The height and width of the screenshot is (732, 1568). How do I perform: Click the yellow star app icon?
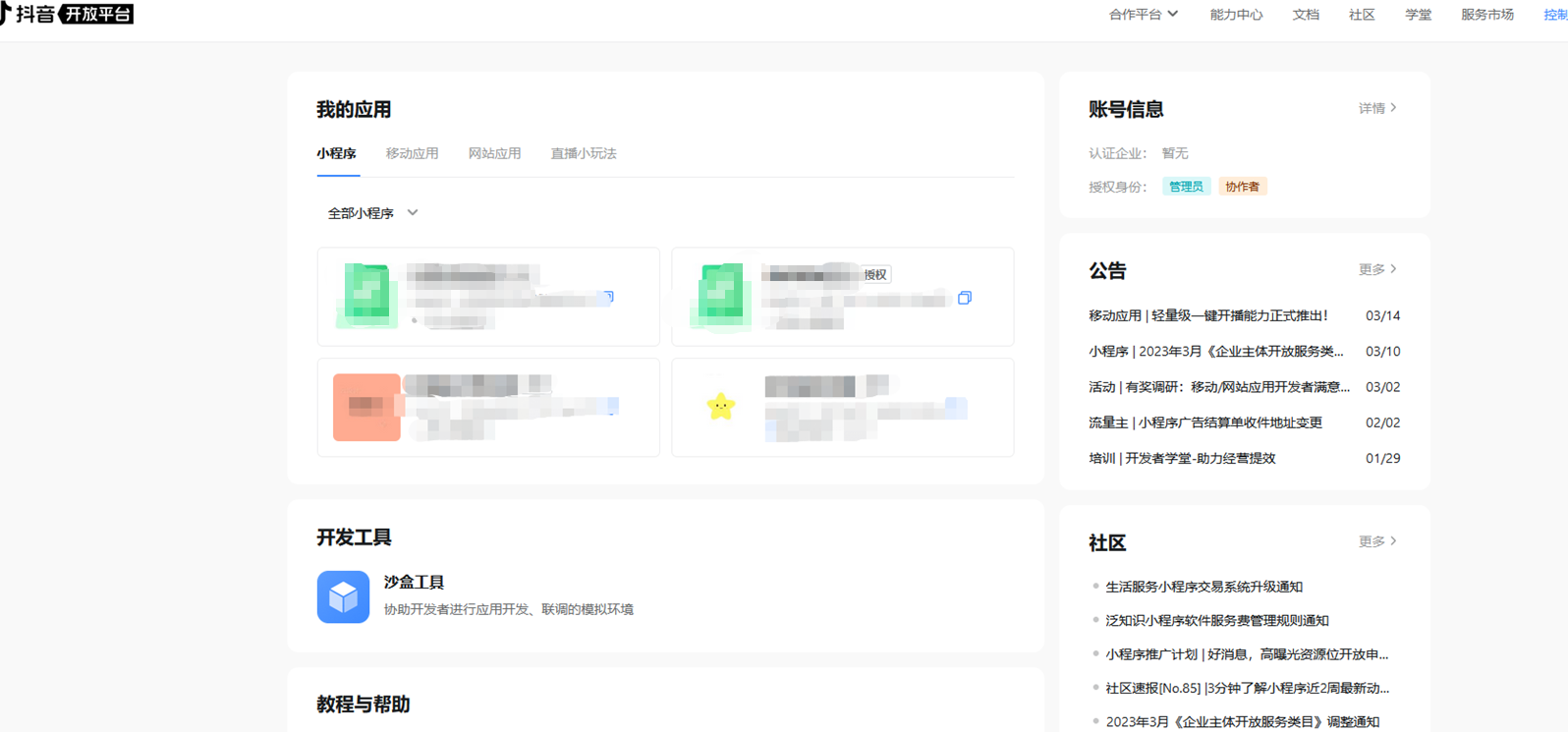coord(721,406)
